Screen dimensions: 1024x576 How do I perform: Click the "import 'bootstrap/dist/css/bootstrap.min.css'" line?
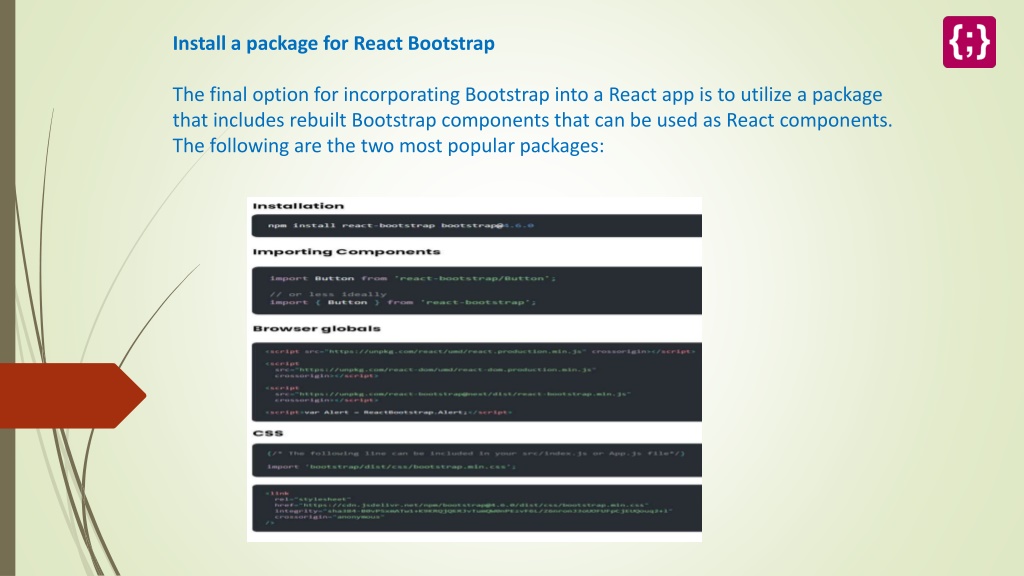pyautogui.click(x=391, y=466)
